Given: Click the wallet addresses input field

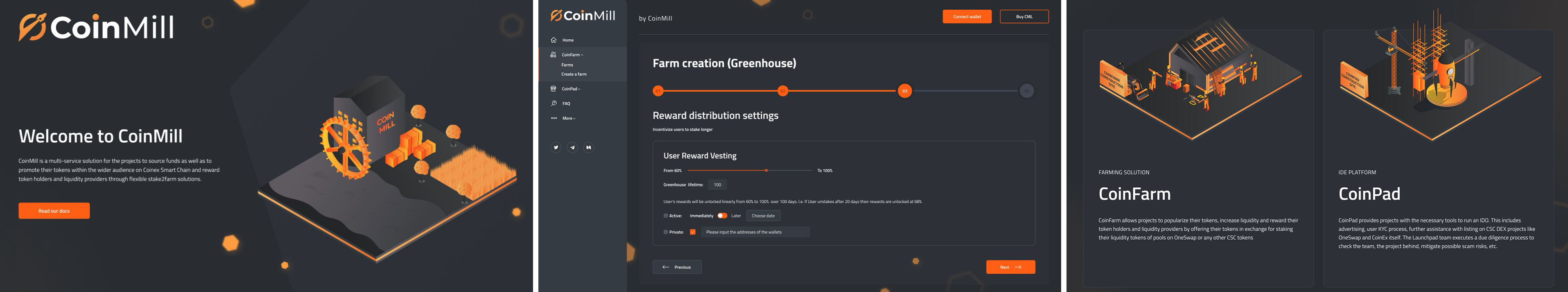Looking at the screenshot, I should [x=757, y=232].
